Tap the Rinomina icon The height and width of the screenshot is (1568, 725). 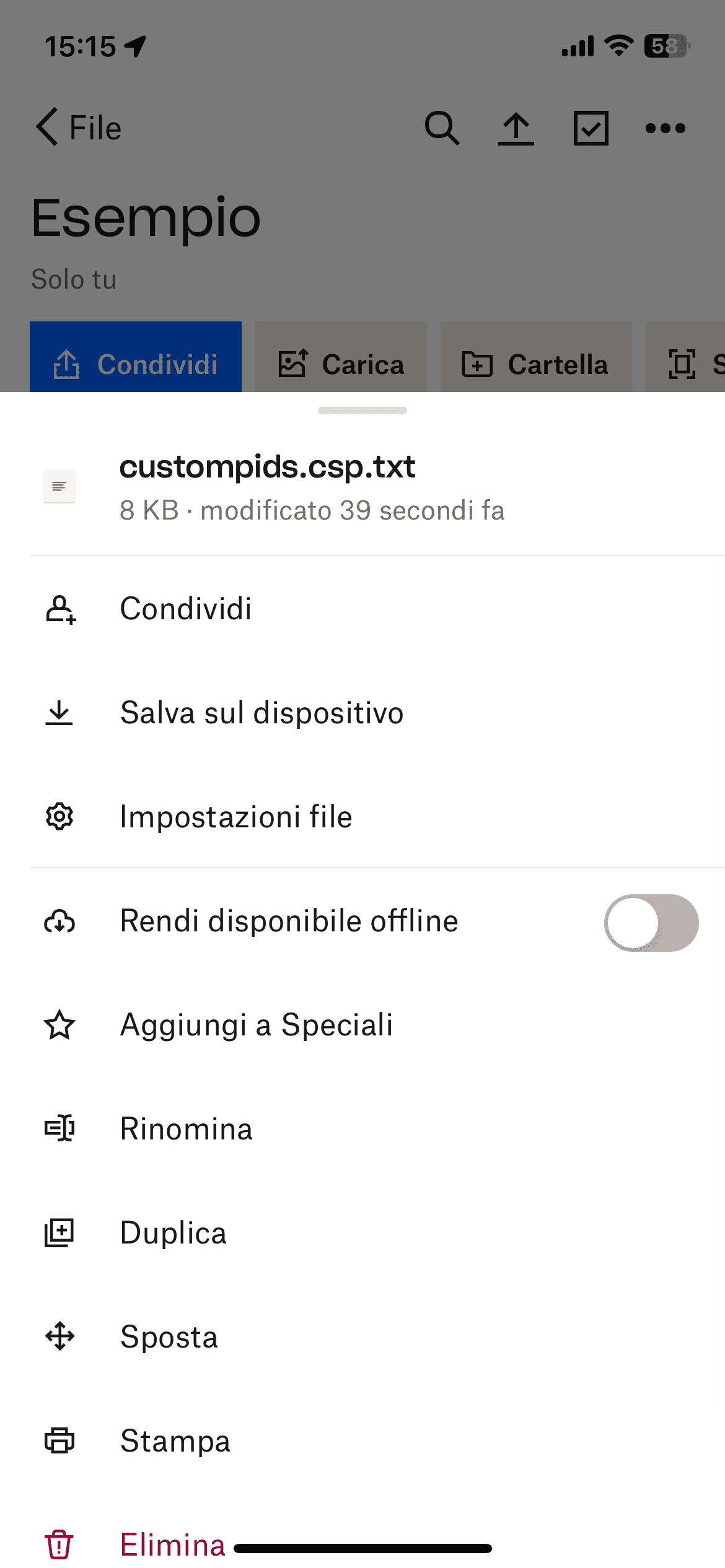click(59, 1129)
